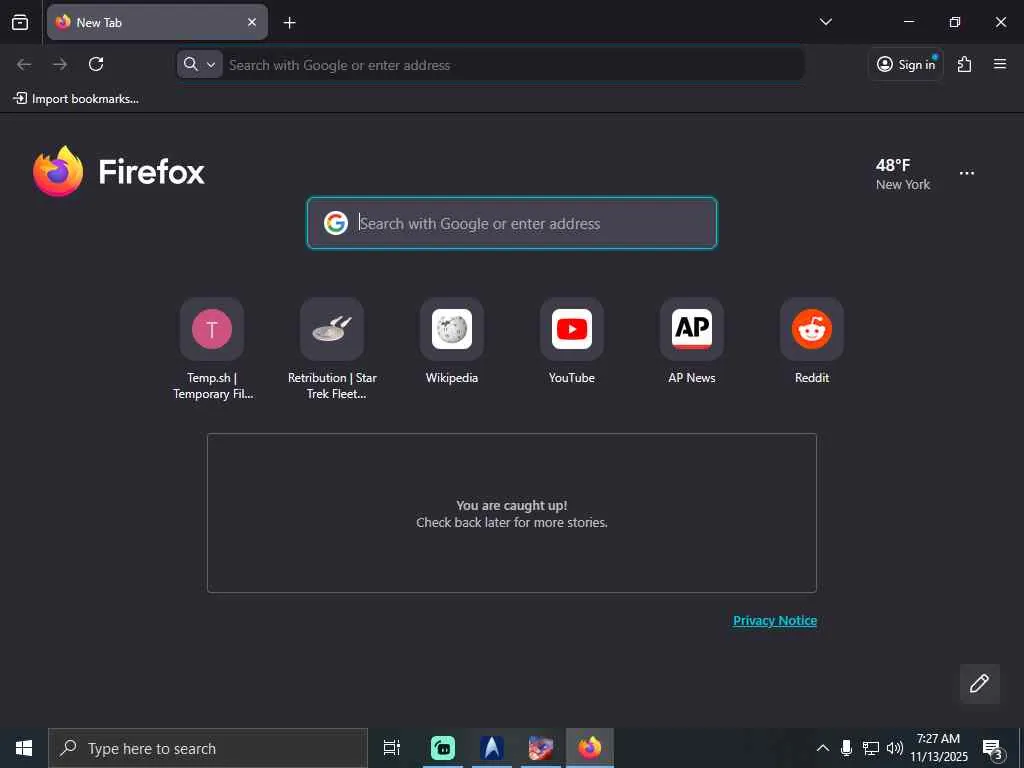Open the Temp.sh shortcut tile
1024x768 pixels.
coord(212,349)
